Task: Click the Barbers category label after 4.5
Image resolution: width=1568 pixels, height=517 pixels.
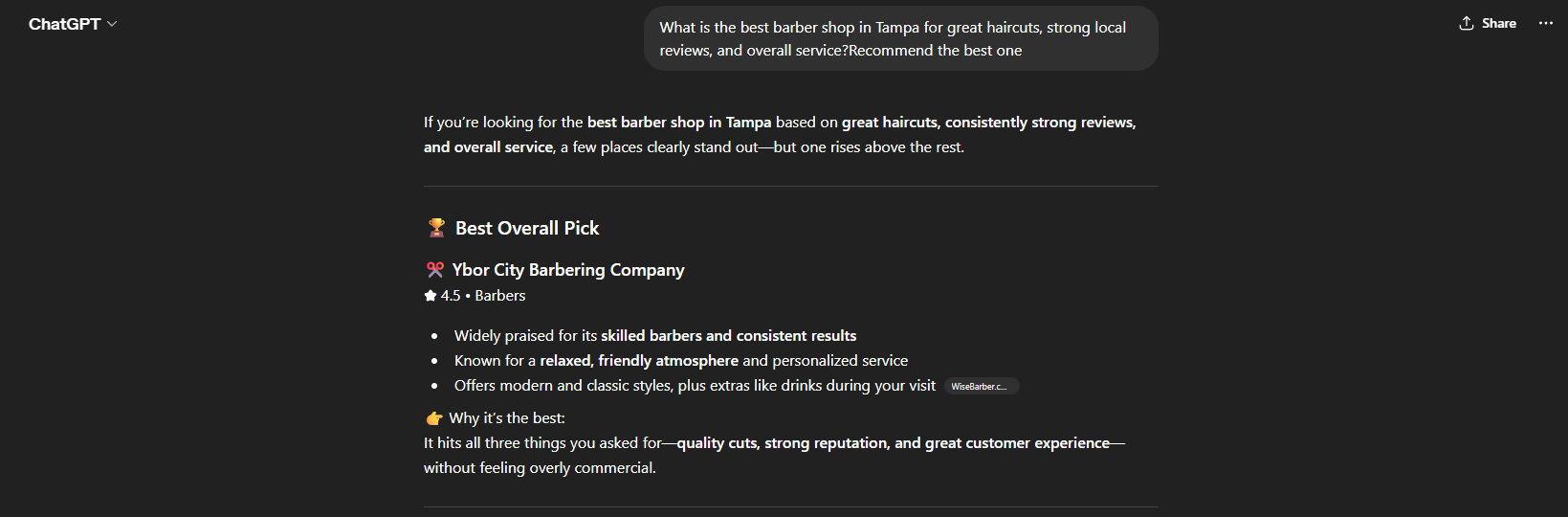Action: [500, 296]
